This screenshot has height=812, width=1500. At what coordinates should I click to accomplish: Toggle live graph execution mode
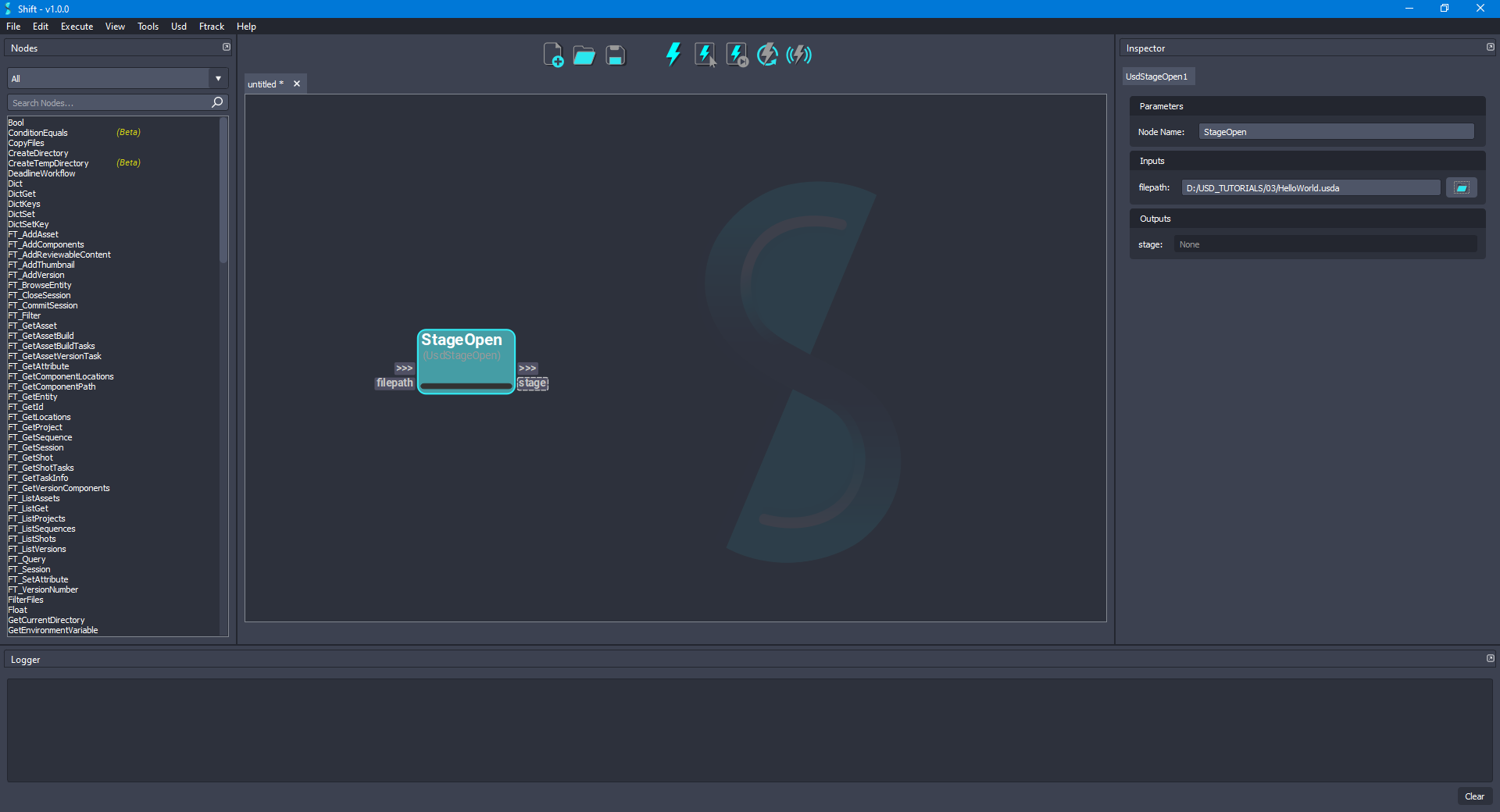tap(798, 55)
